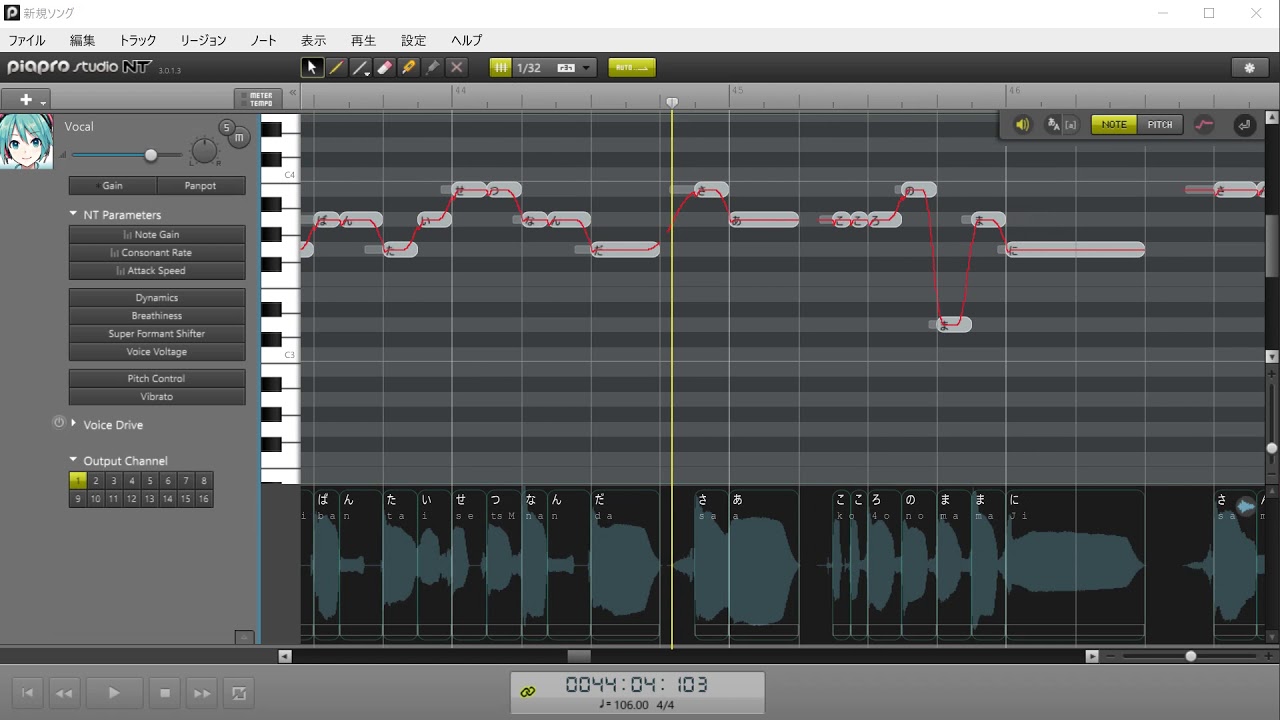Viewport: 1280px width, 720px height.
Task: Open settings with the gear icon
Action: point(1250,68)
